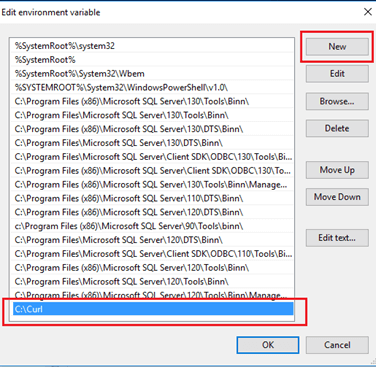Viewport: 376px width, 367px height.
Task: Click the Edit button
Action: [337, 74]
